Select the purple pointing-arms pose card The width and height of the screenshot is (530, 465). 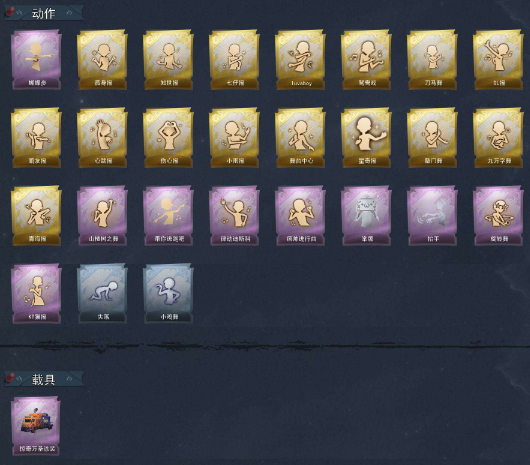pos(36,59)
